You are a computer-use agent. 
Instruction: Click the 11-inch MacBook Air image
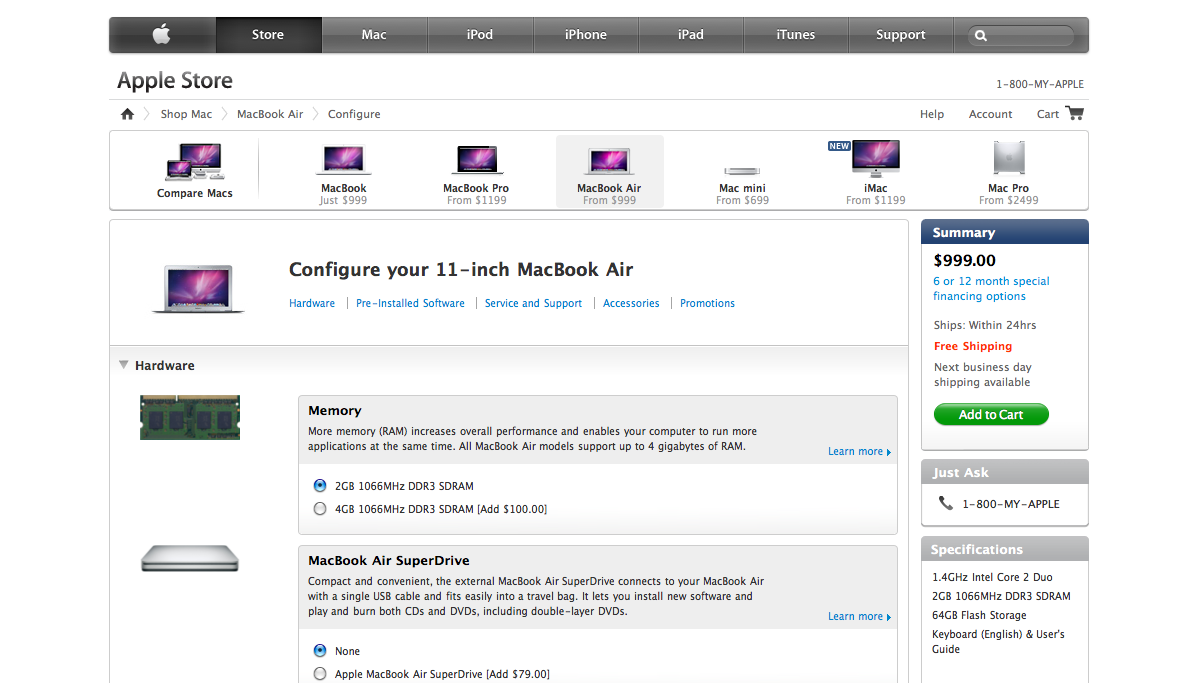pyautogui.click(x=198, y=289)
